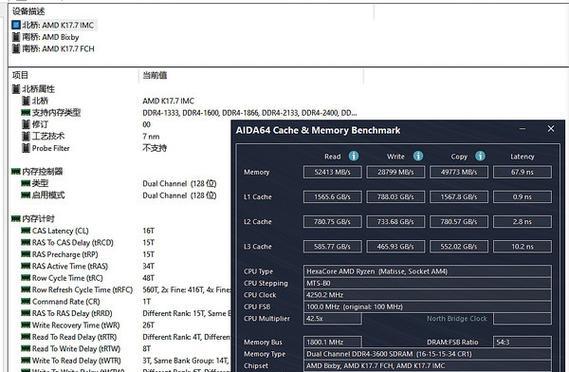
Task: Select the Read To Write Delay (tRTW) row
Action: (x=71, y=349)
